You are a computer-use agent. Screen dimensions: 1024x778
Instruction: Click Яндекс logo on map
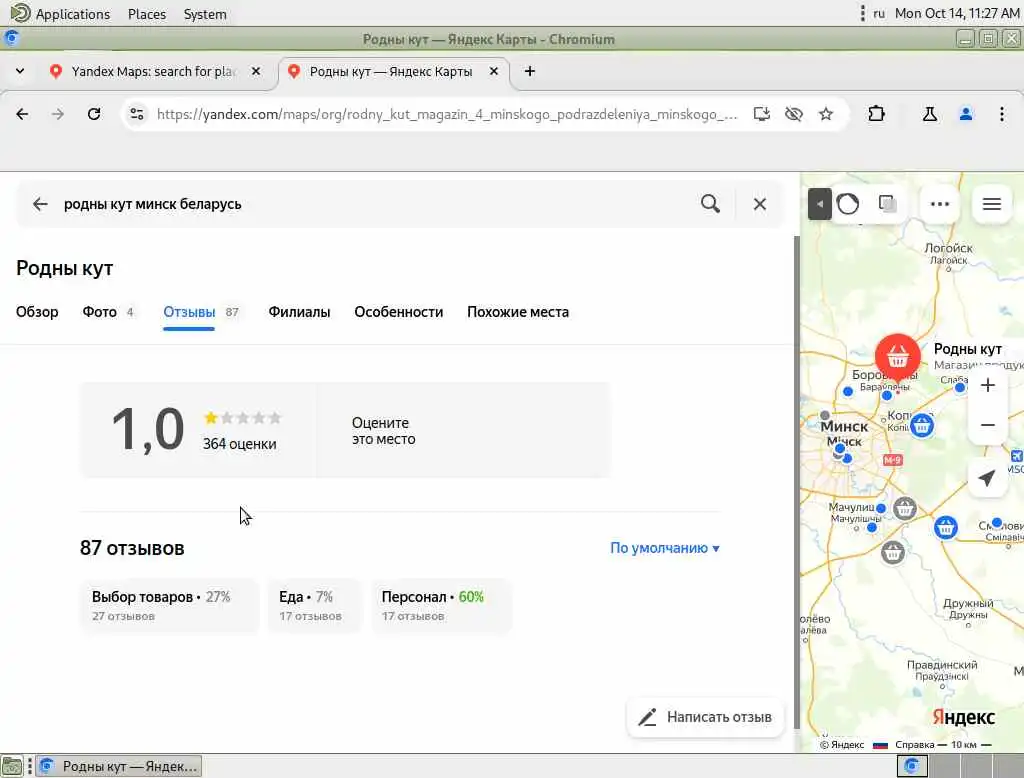[963, 717]
